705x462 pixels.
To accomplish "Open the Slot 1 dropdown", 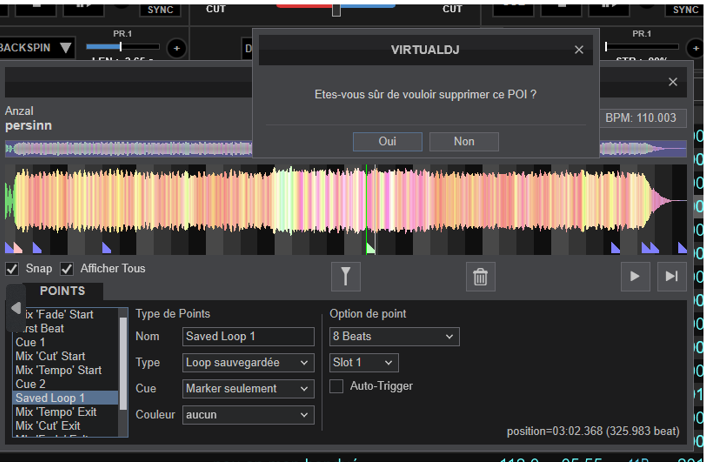I will [x=364, y=363].
